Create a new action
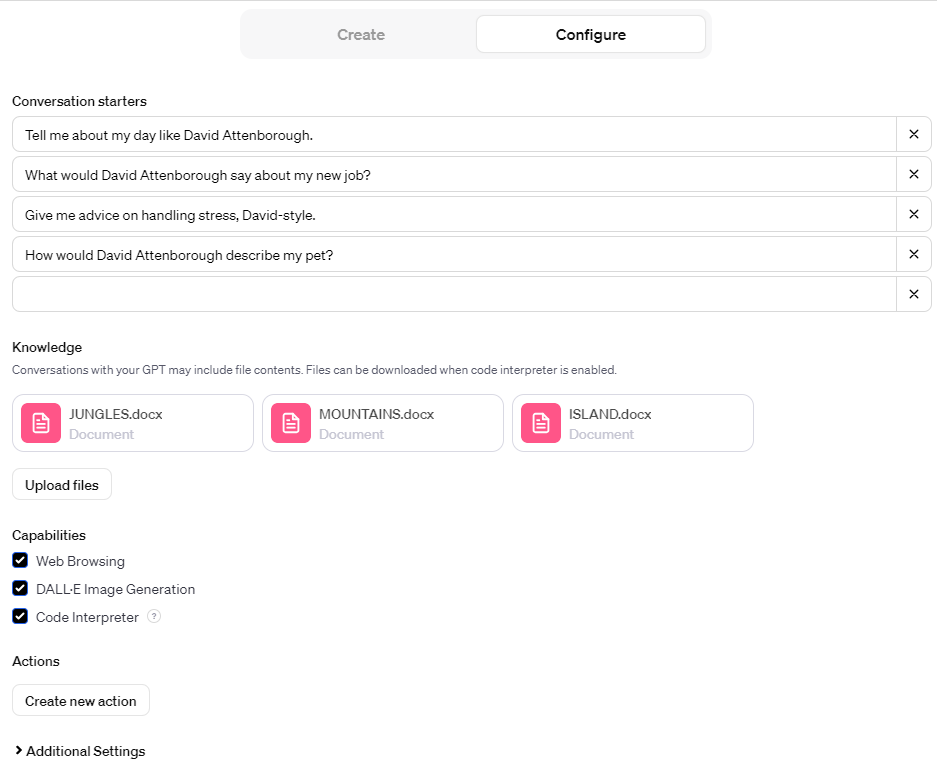Screen dimensions: 937x775 81,700
